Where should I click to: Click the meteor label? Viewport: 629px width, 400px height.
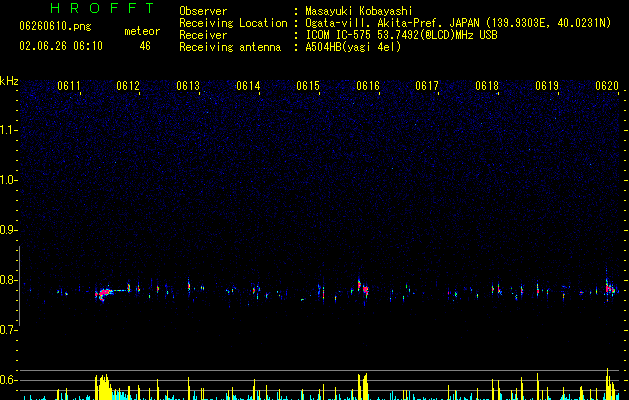click(x=142, y=31)
